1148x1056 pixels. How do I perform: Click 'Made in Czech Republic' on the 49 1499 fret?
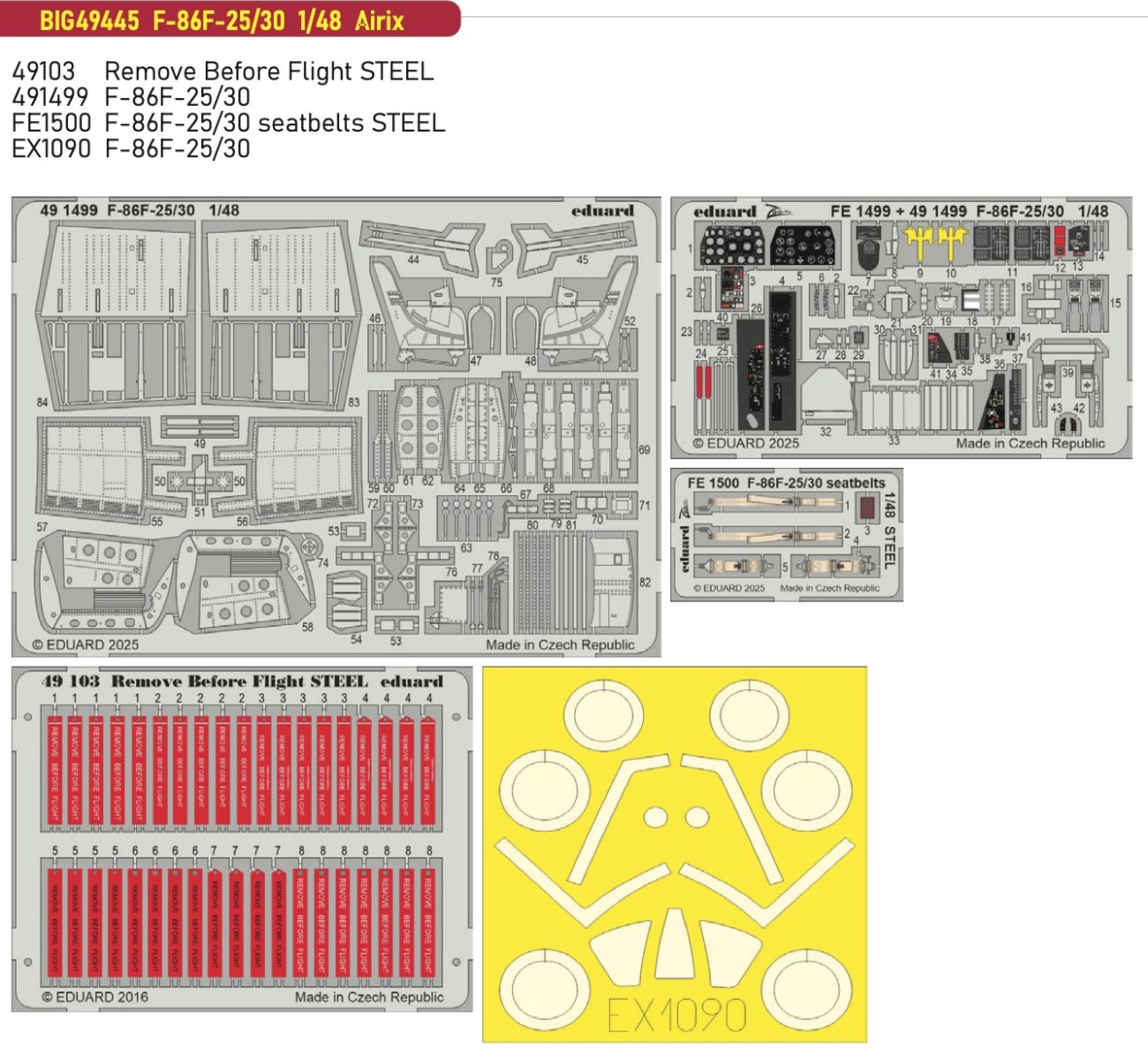click(560, 645)
